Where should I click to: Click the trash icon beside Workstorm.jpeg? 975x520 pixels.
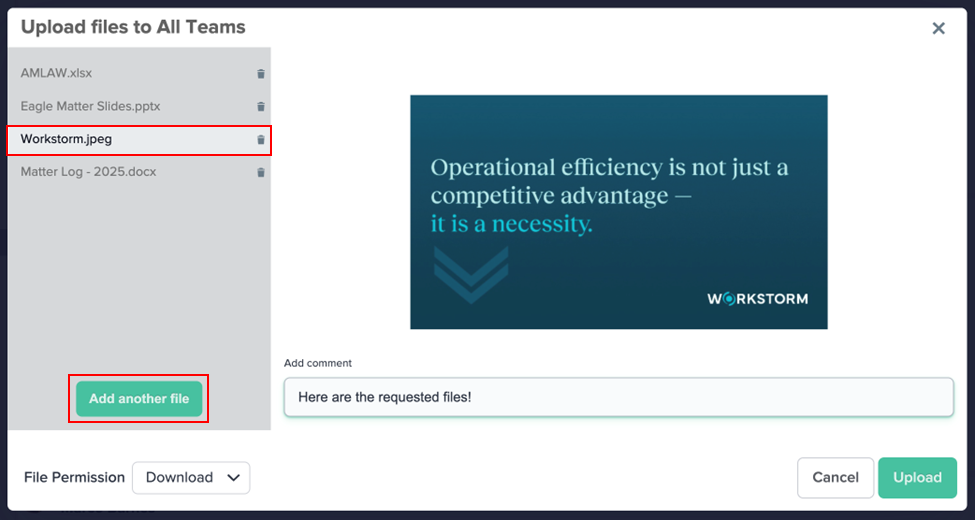click(261, 139)
